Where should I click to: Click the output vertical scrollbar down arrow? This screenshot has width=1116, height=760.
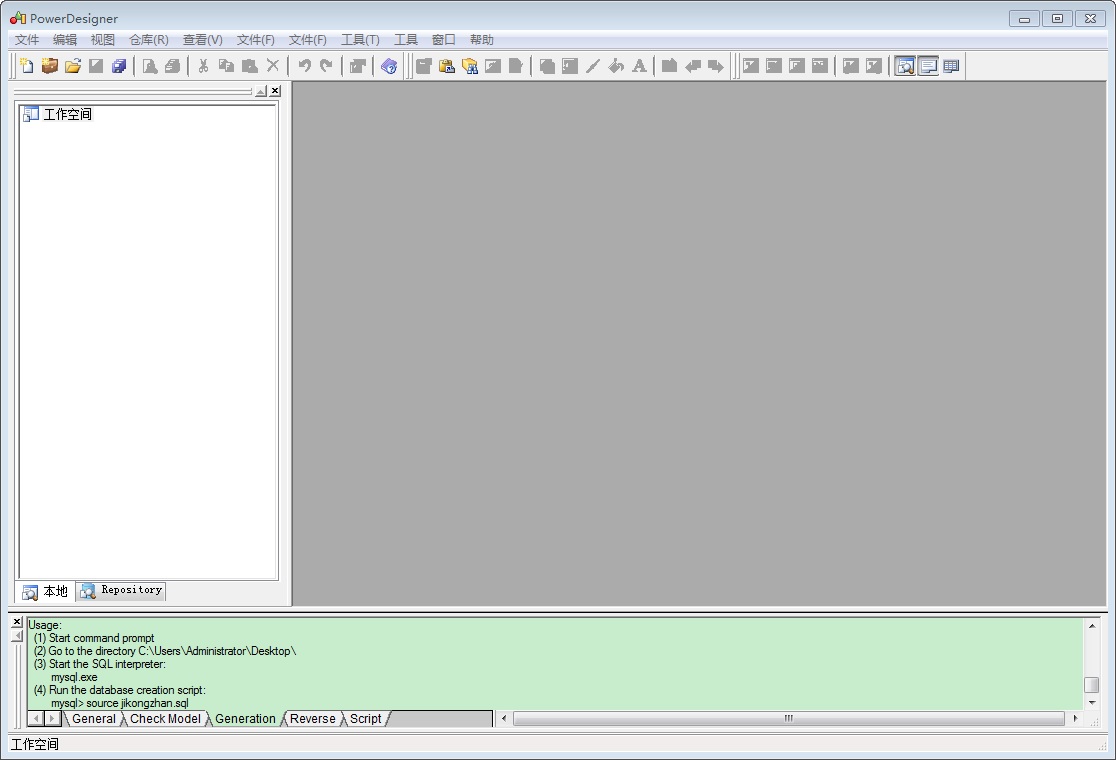(1092, 702)
